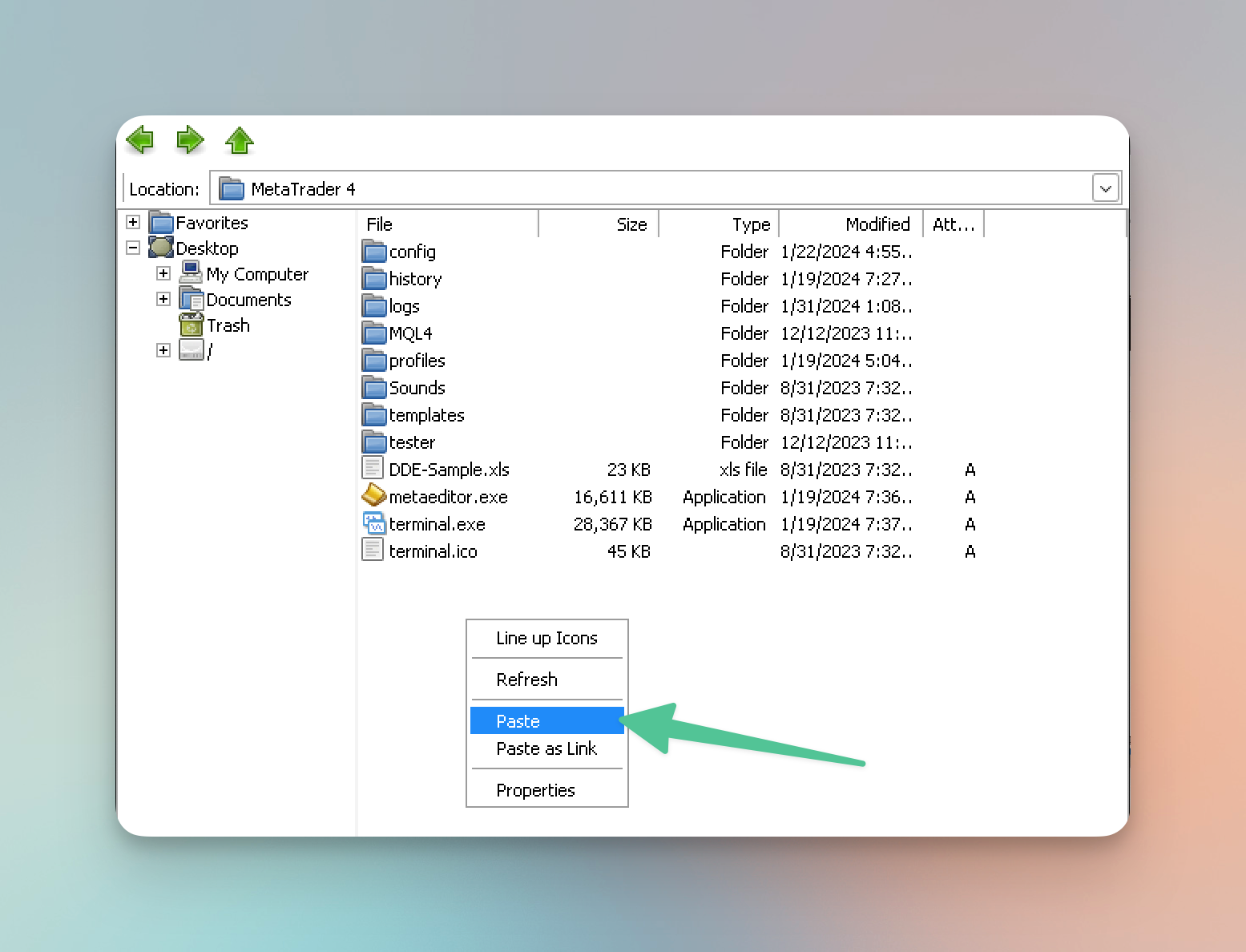Go up one folder level
This screenshot has width=1246, height=952.
pos(240,140)
